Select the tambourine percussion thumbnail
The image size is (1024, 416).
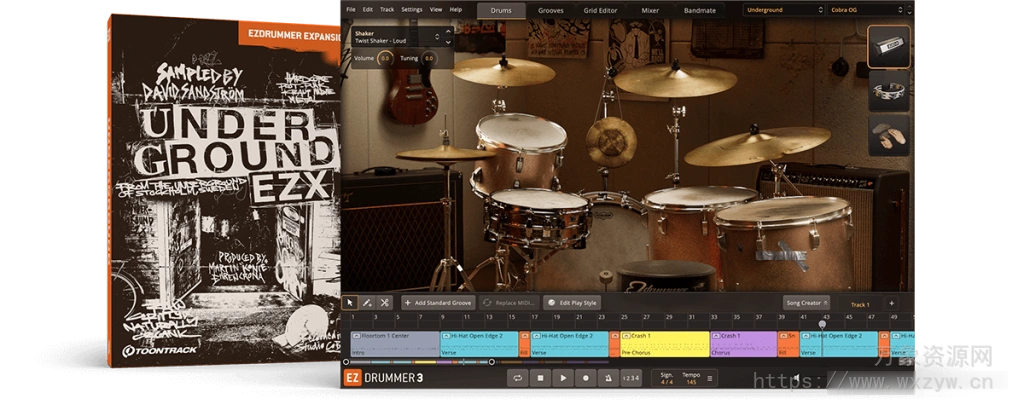coord(889,91)
